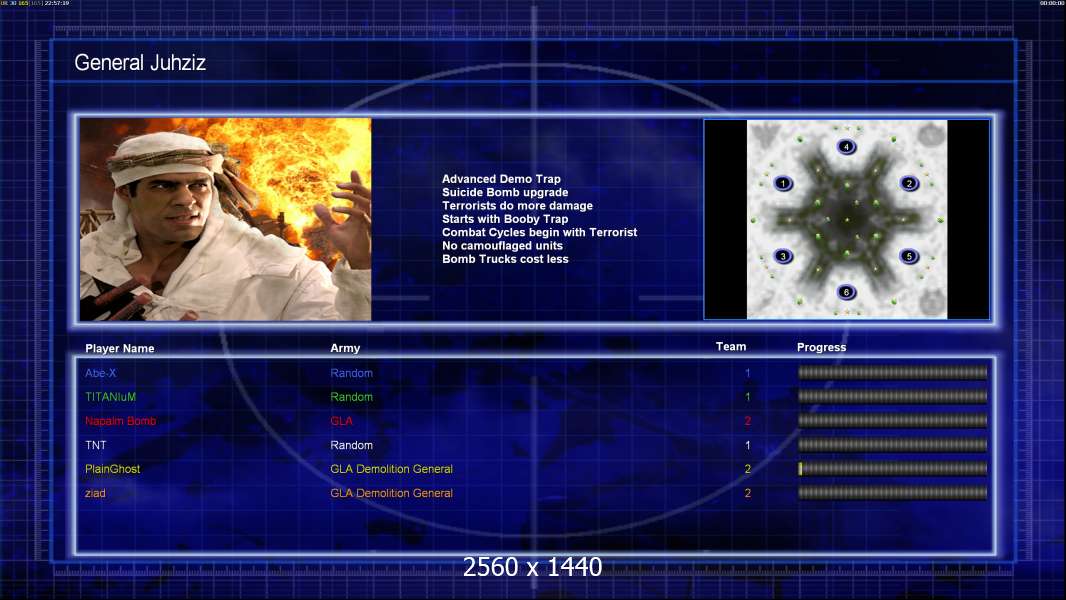Select player name Abe-X
1066x600 pixels.
coord(101,373)
